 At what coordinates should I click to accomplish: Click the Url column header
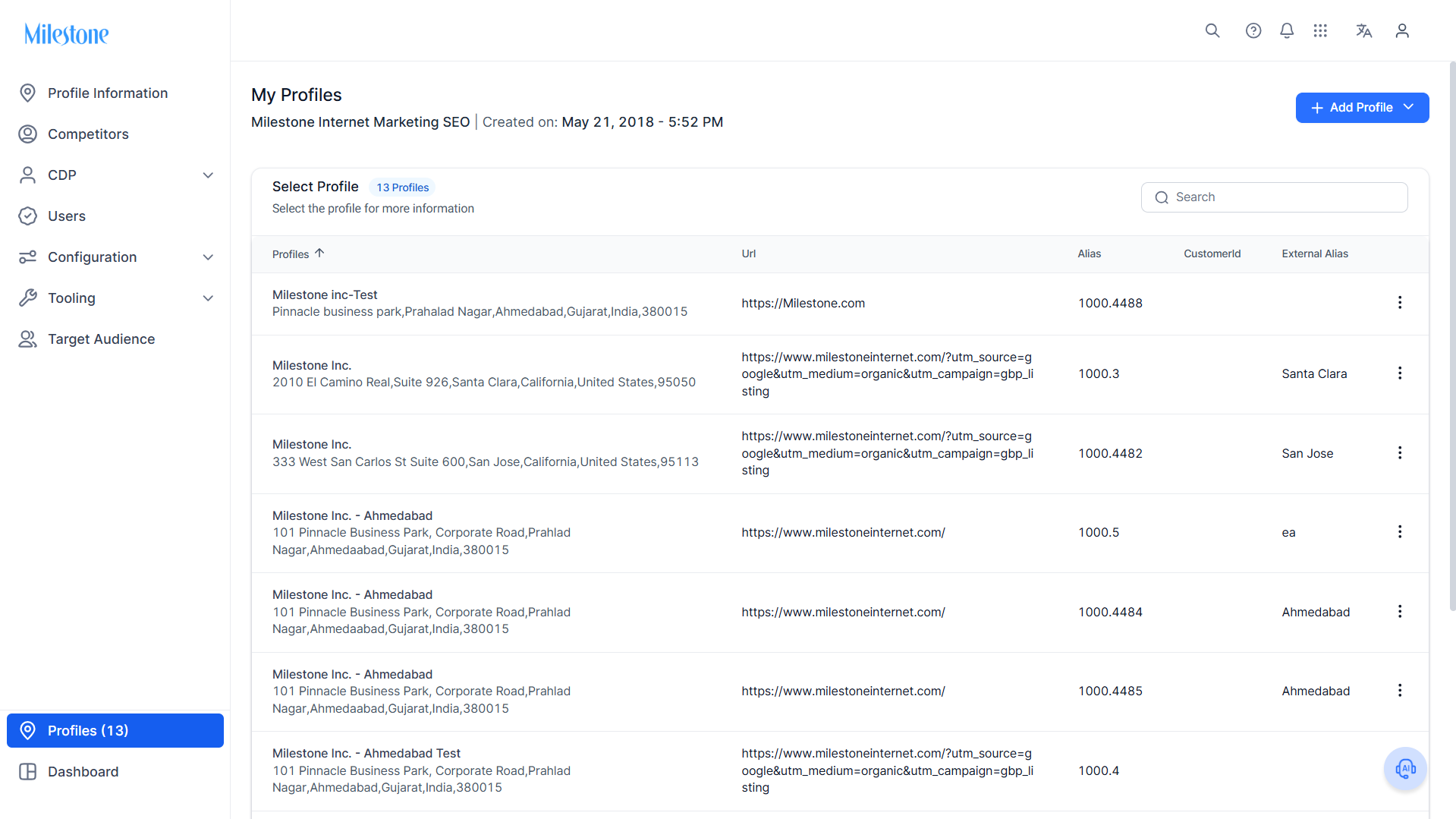pyautogui.click(x=748, y=254)
